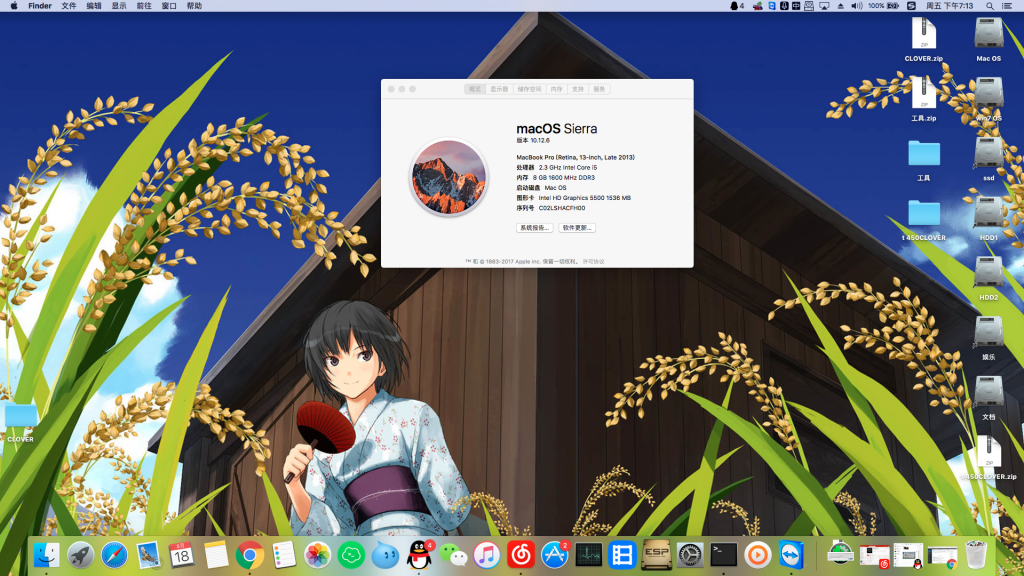Image resolution: width=1024 pixels, height=576 pixels.
Task: Open the Notes app in the Dock
Action: tap(216, 555)
